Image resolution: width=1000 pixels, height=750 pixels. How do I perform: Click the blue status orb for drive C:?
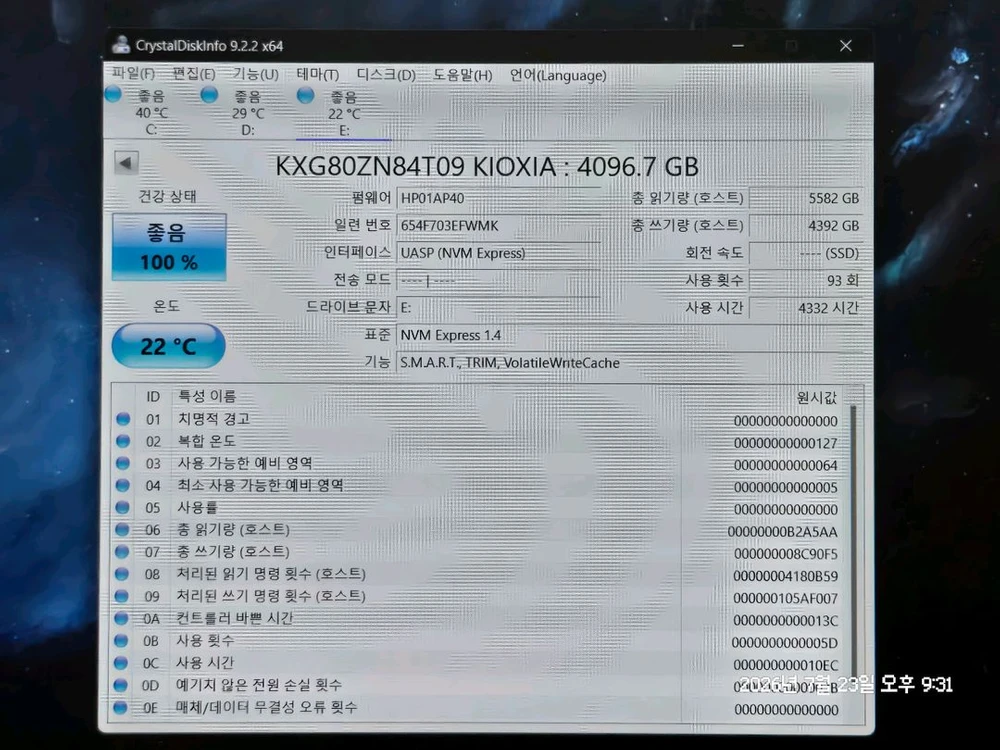coord(114,94)
